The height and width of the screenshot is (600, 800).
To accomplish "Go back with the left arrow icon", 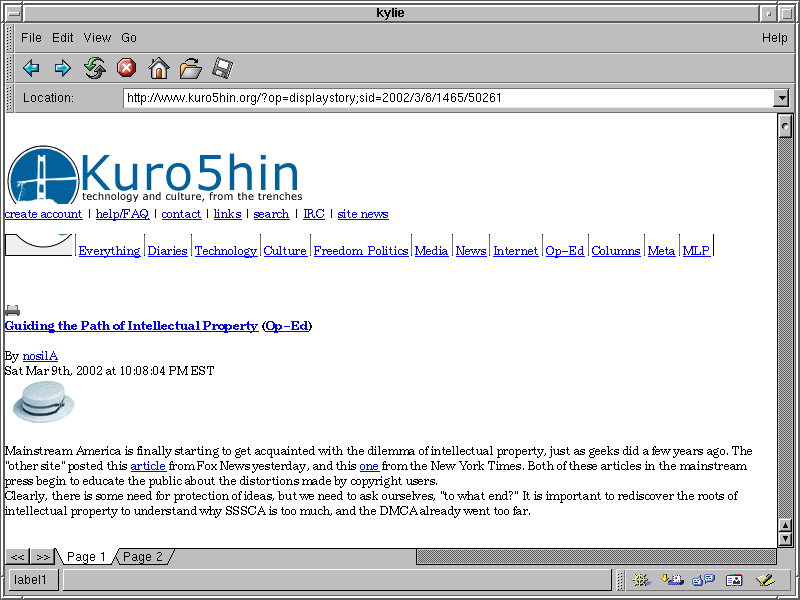I will click(x=31, y=68).
